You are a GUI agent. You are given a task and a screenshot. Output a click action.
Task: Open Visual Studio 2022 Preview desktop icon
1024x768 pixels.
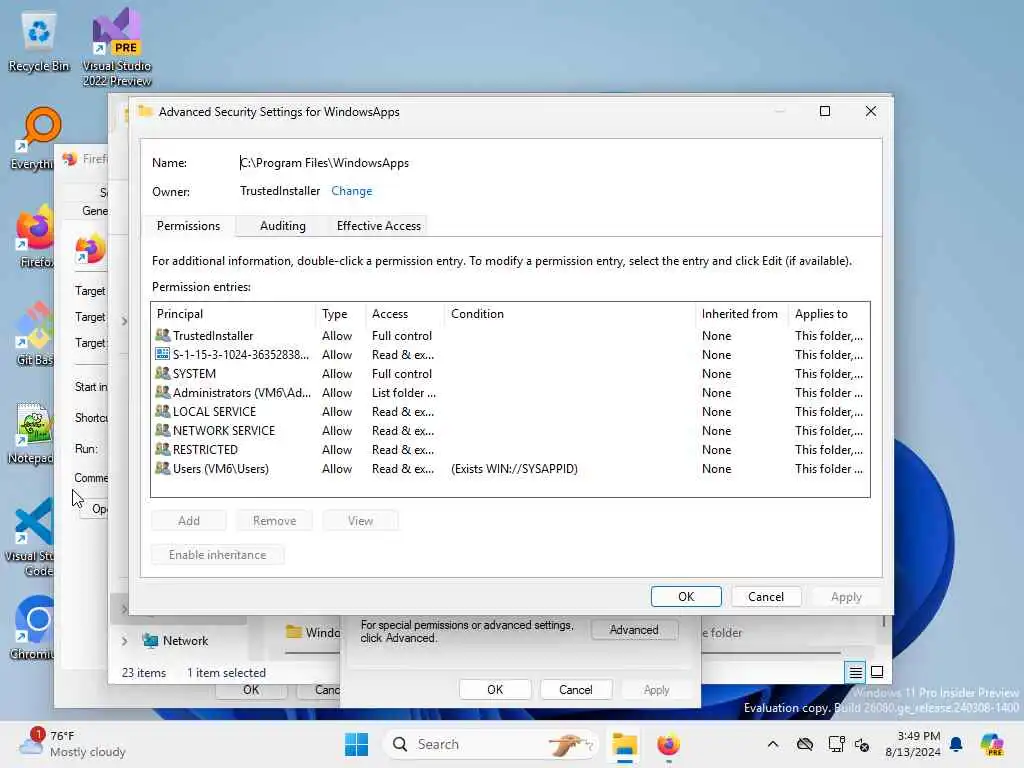117,47
